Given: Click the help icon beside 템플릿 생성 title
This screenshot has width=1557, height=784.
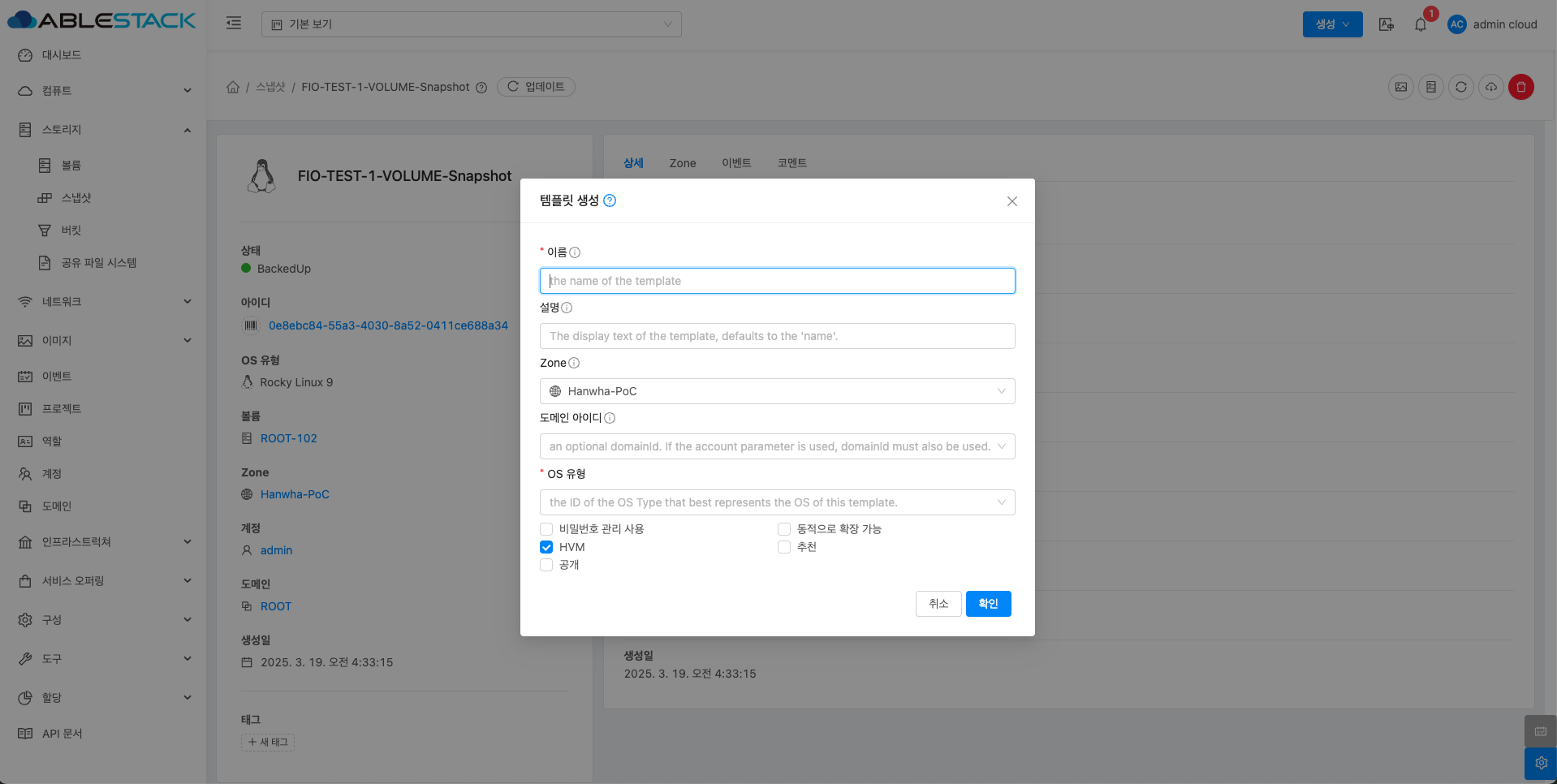Looking at the screenshot, I should (610, 200).
